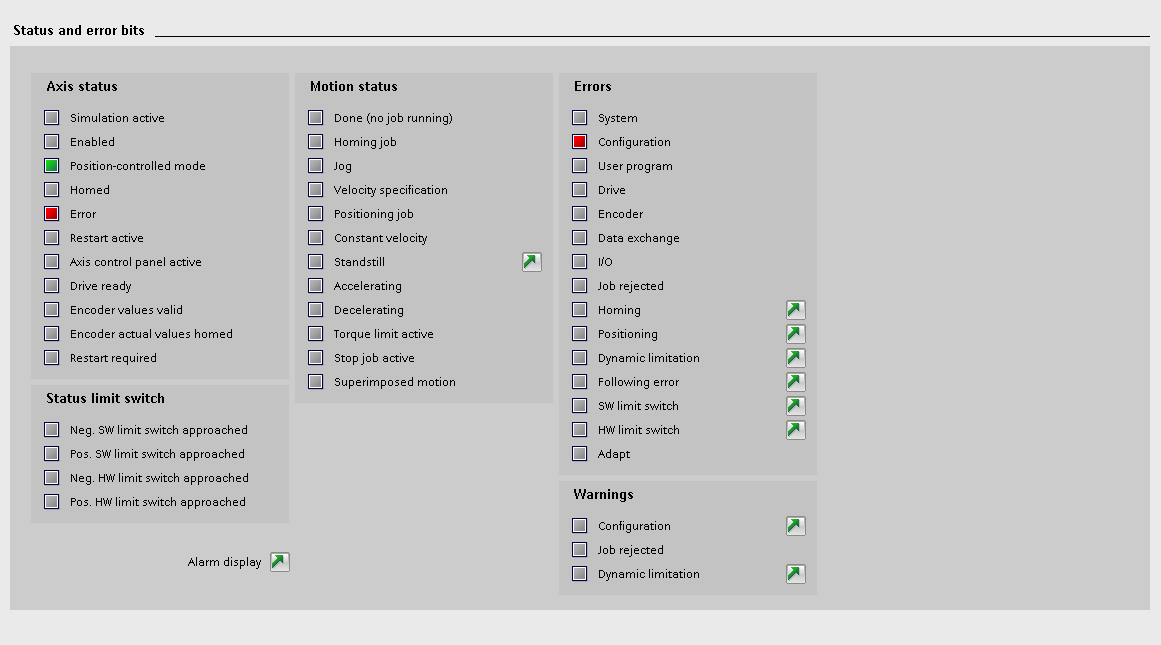Open the Alarm display link arrow

[x=280, y=562]
